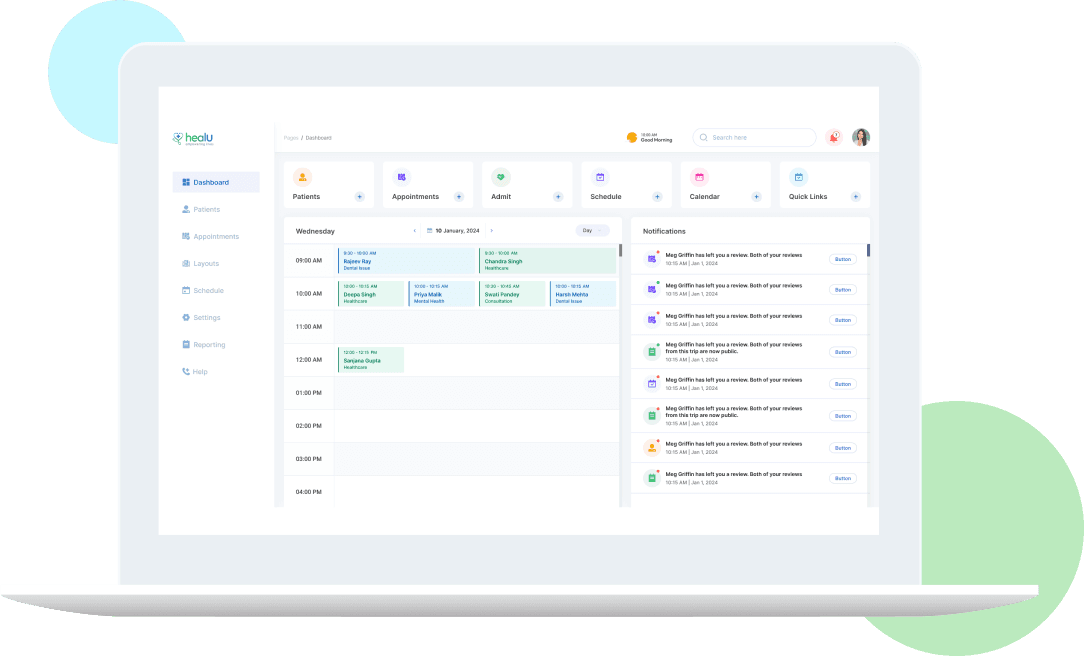Click the Calendar card pink icon

(x=699, y=177)
